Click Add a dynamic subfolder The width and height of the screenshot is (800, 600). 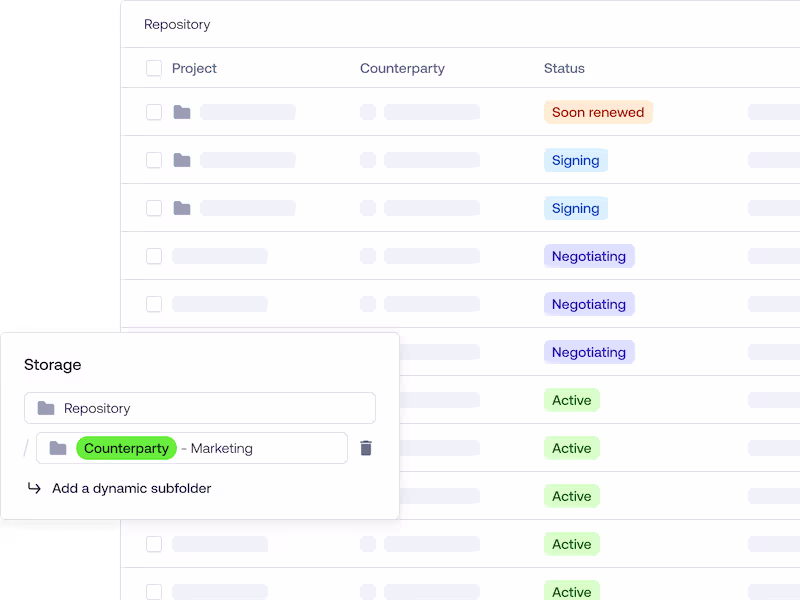(x=131, y=489)
